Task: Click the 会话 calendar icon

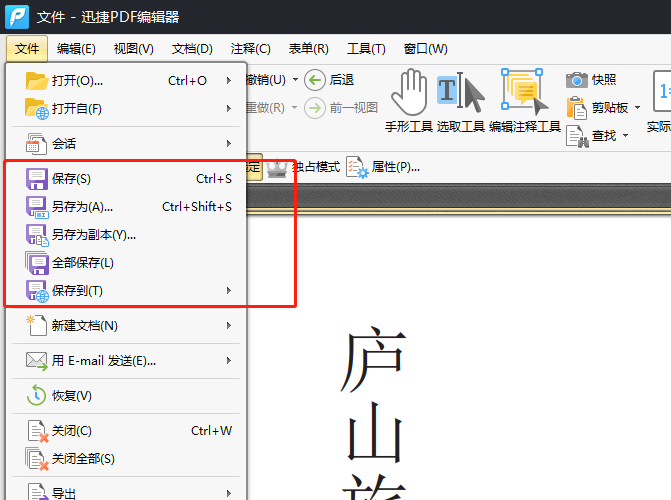Action: 36,144
